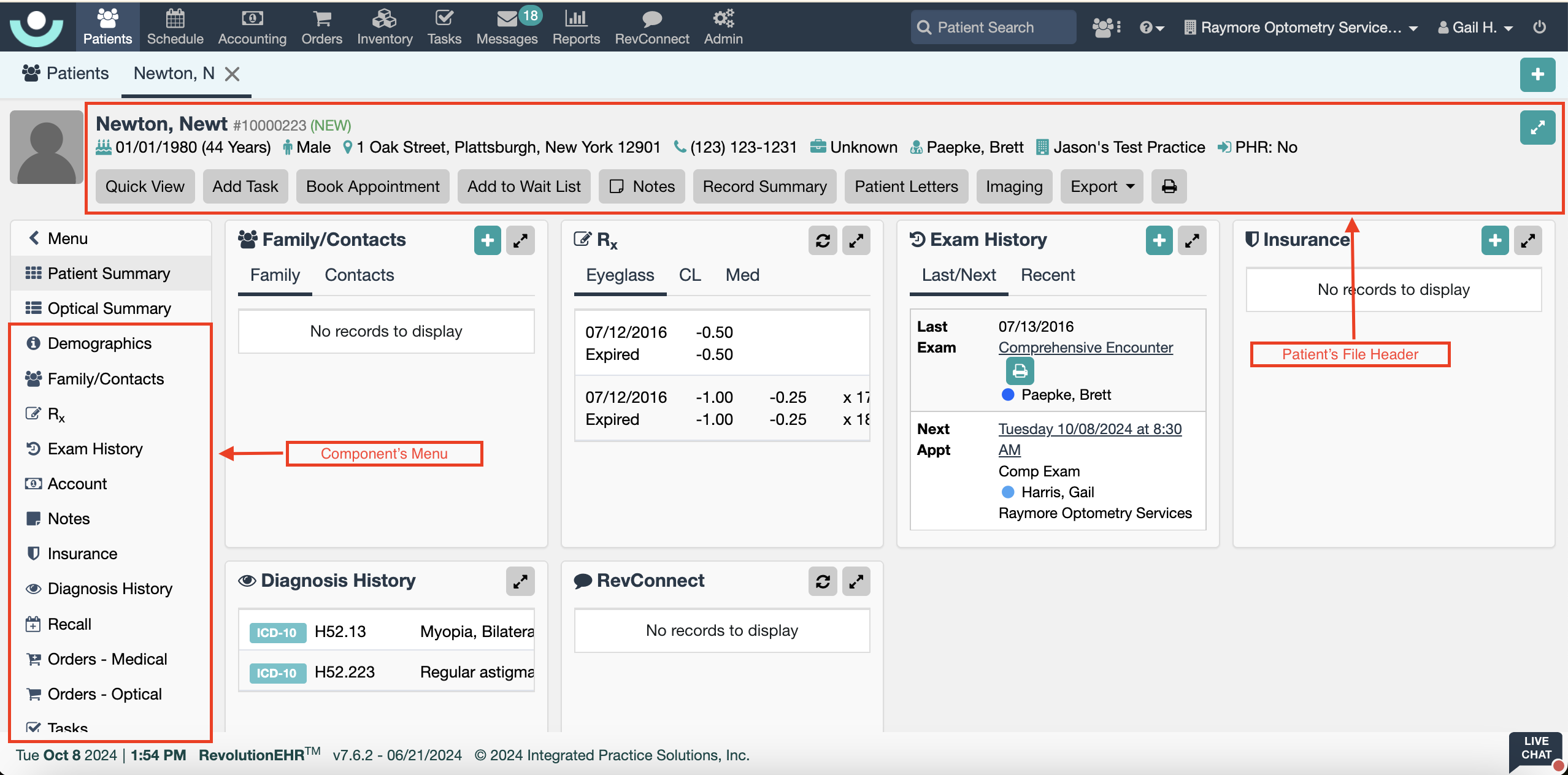1568x775 pixels.
Task: Open the Export dropdown
Action: pyautogui.click(x=1102, y=186)
